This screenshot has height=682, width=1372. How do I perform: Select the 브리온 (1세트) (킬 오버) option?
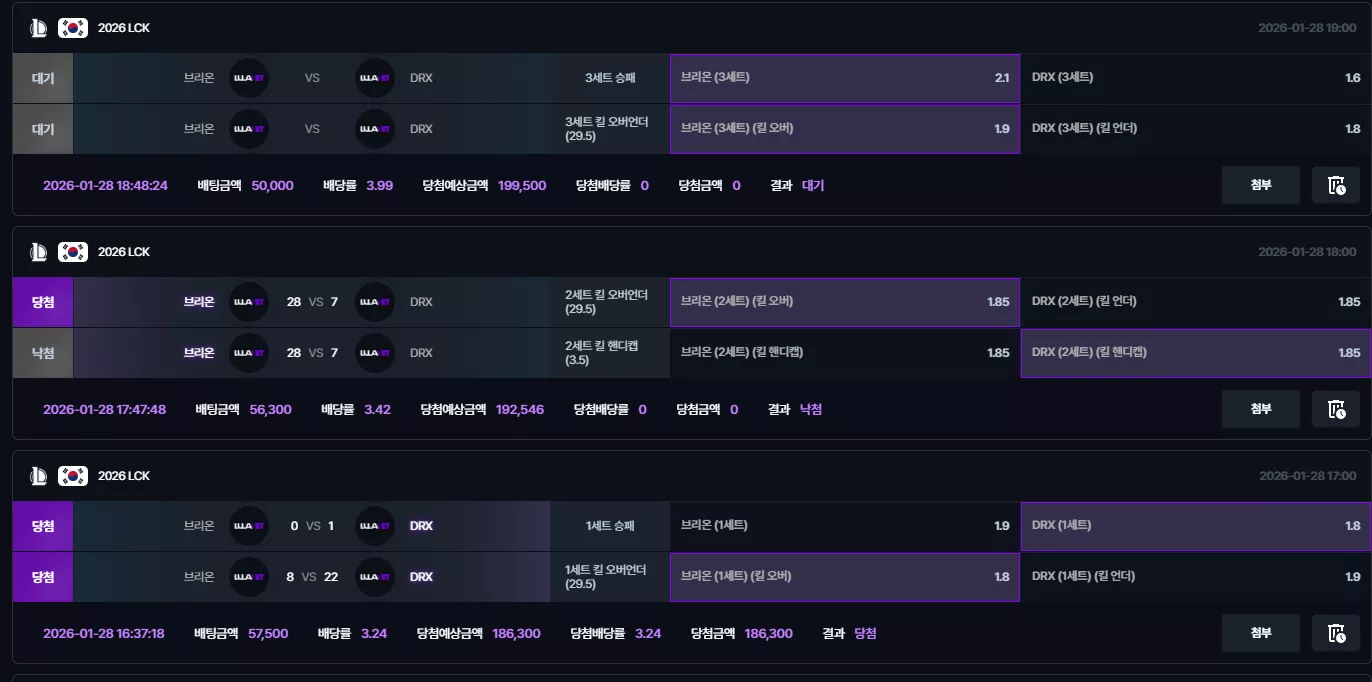845,577
